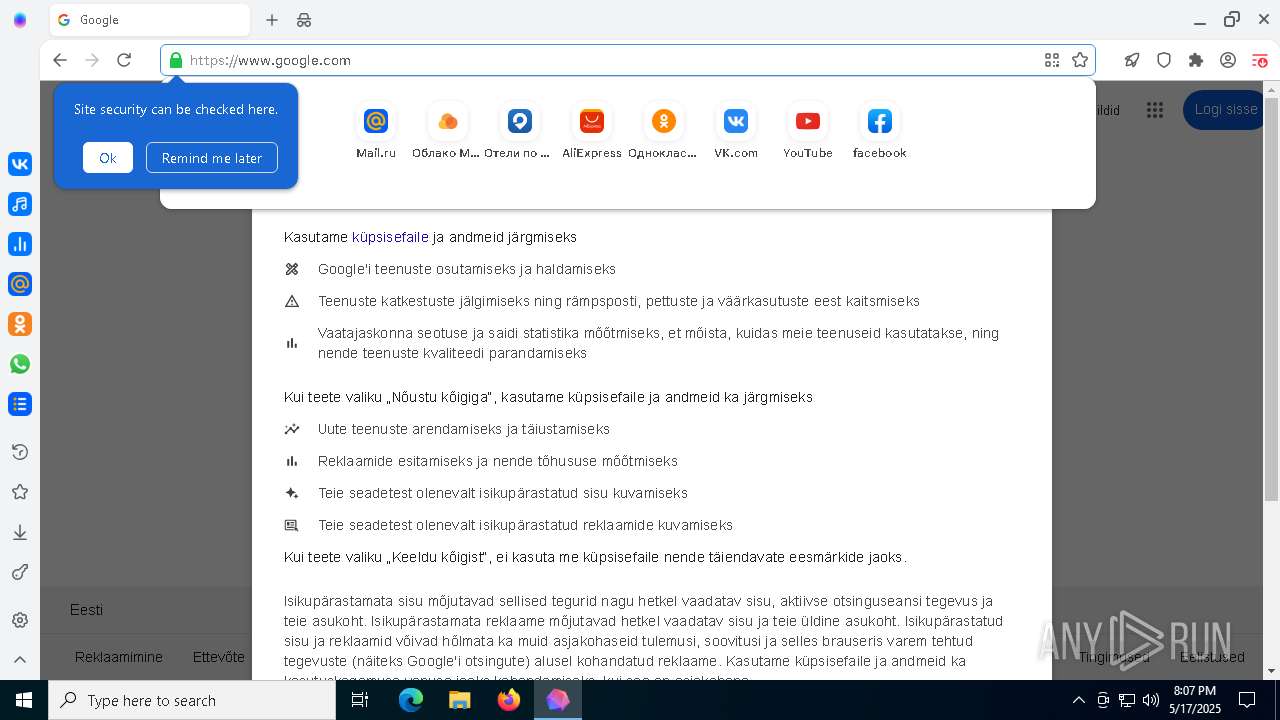Open the extensions puzzle icon
1280x720 pixels.
click(x=1196, y=60)
